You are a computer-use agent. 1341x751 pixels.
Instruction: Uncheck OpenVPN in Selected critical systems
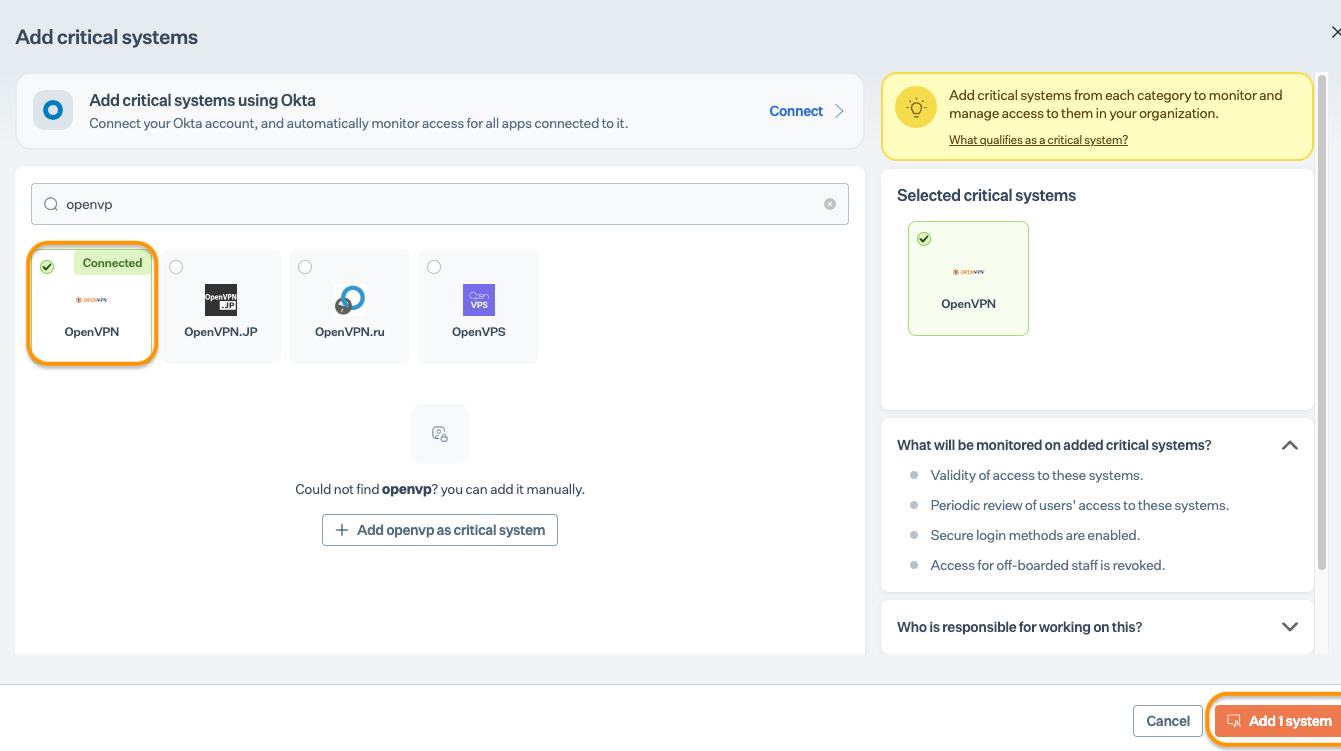[x=924, y=239]
